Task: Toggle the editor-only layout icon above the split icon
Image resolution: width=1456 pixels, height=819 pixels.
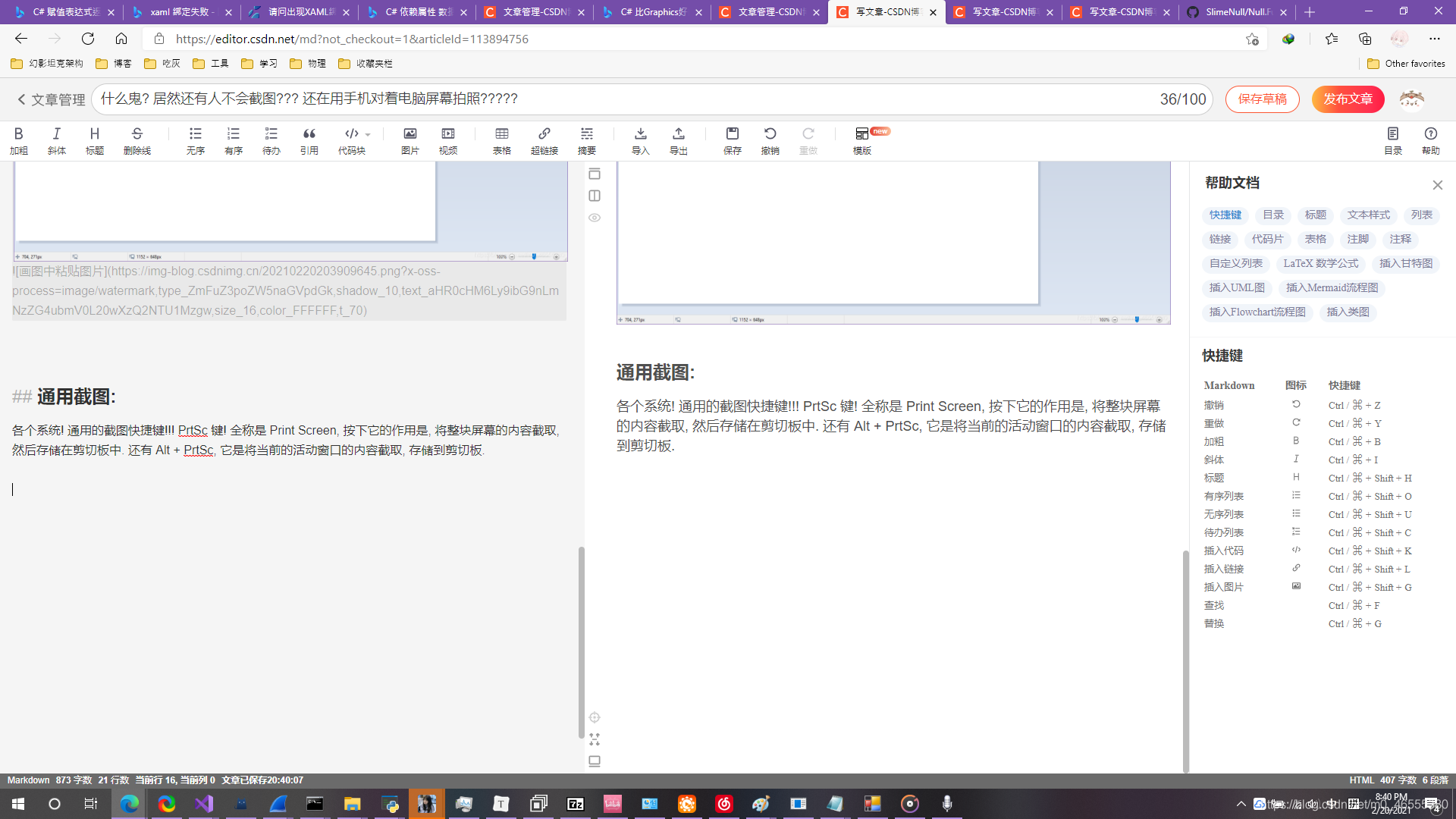Action: [x=595, y=174]
